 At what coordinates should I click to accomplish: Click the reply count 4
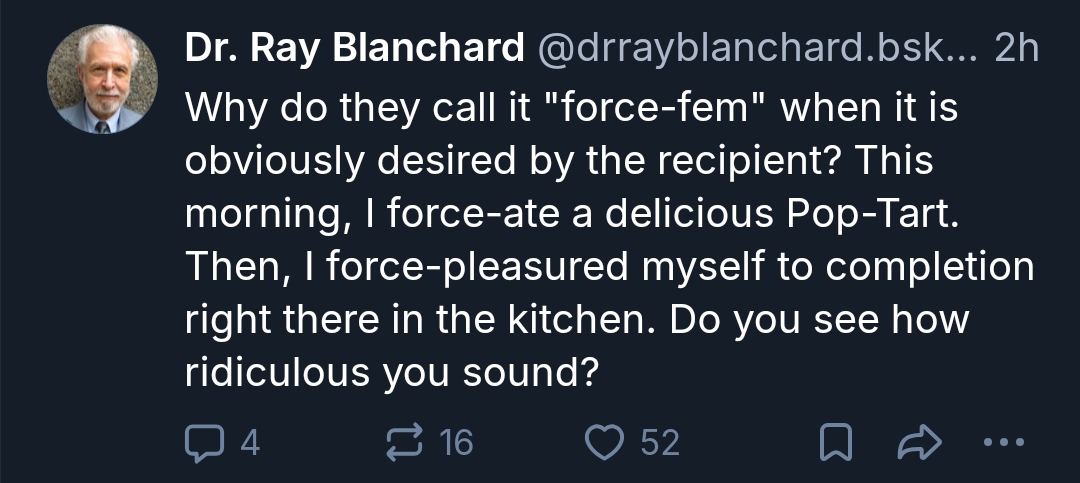tap(249, 442)
